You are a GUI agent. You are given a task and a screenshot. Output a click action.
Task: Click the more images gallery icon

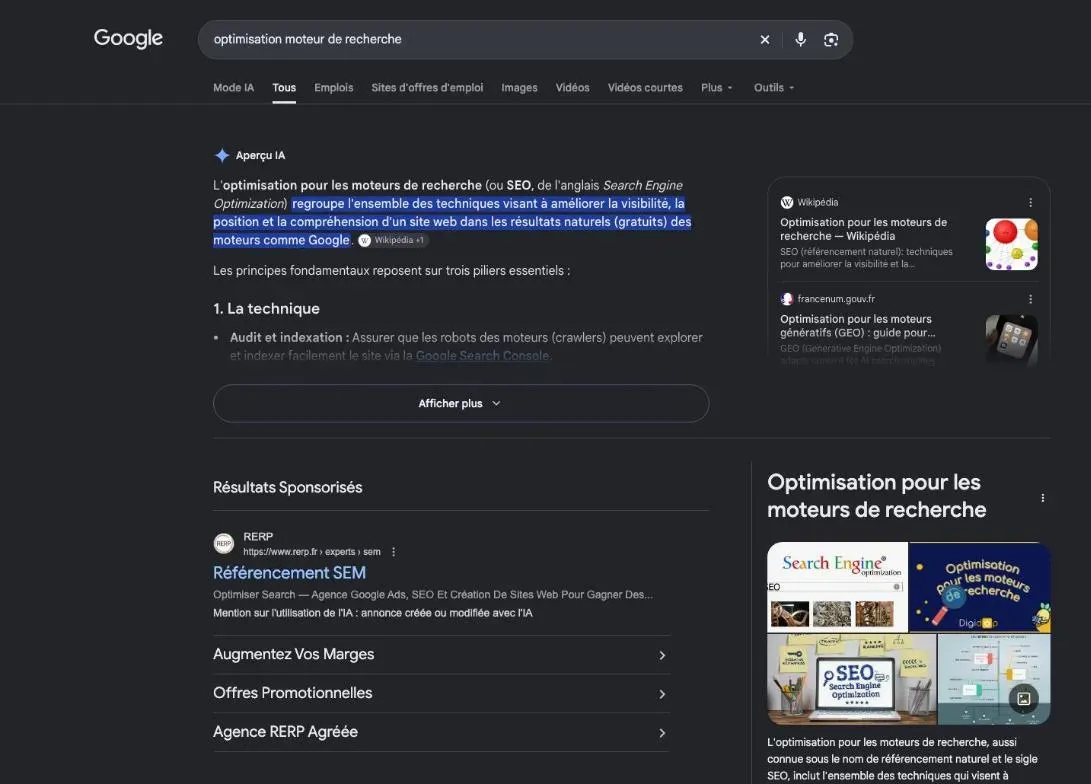(1024, 698)
